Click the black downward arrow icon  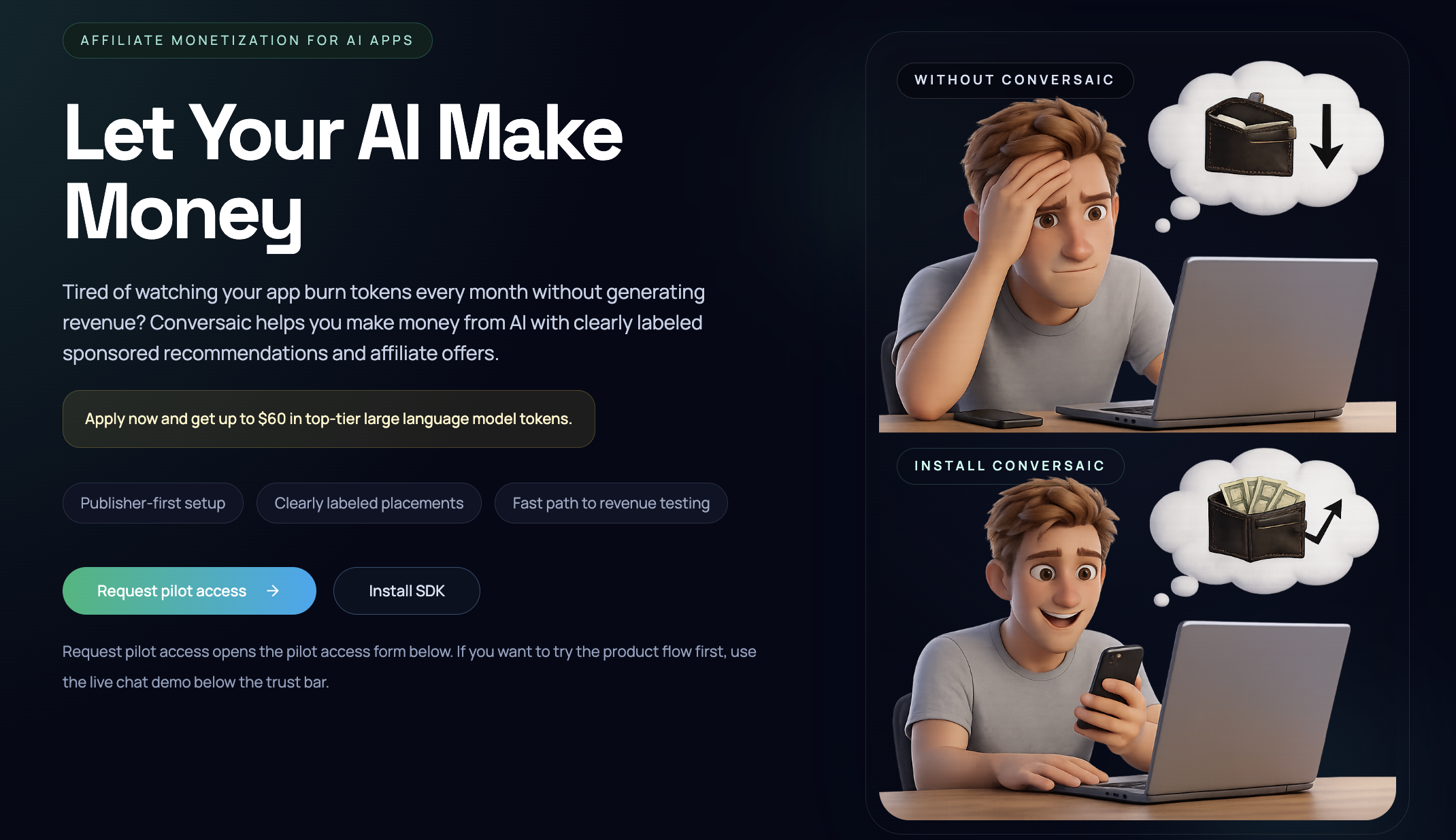tap(1327, 135)
